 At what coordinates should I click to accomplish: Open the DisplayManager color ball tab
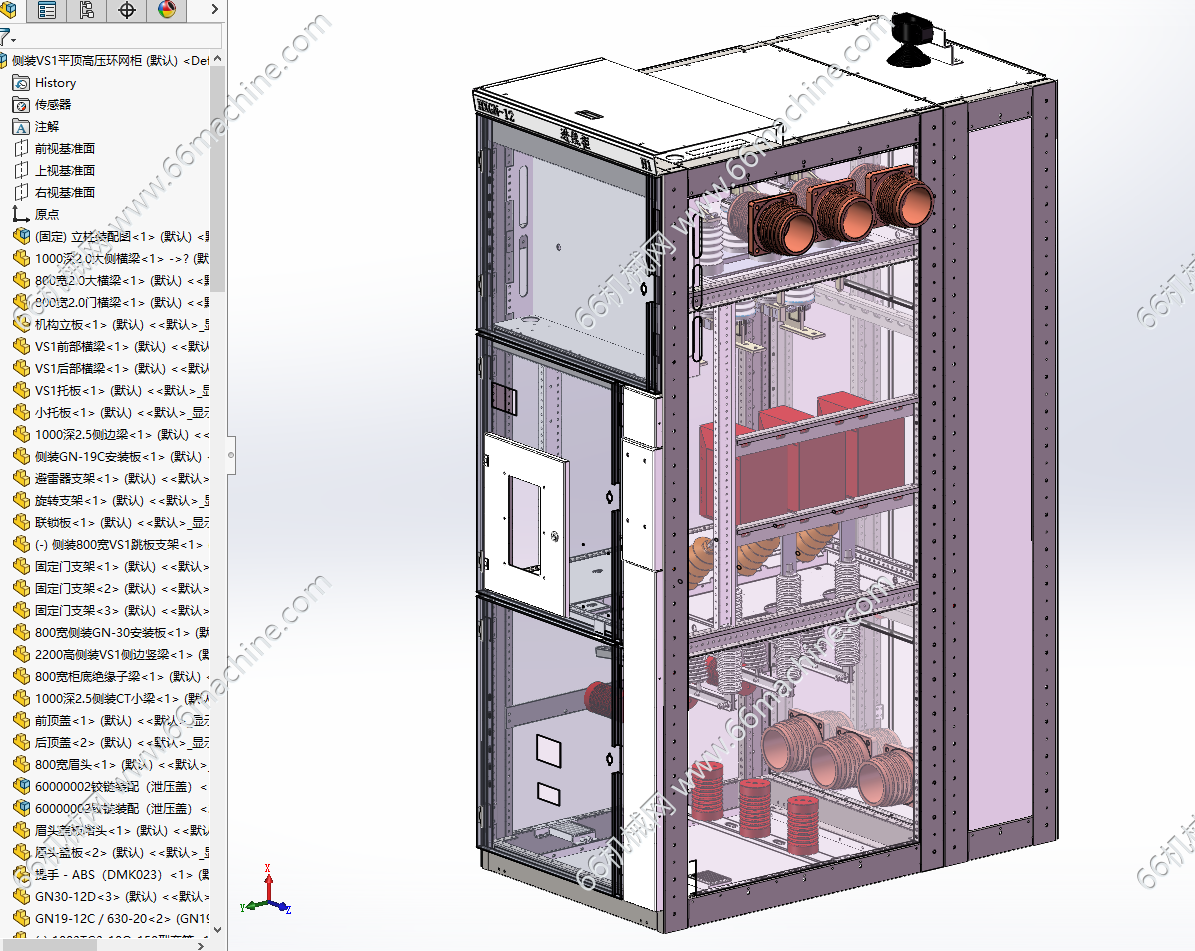click(167, 10)
